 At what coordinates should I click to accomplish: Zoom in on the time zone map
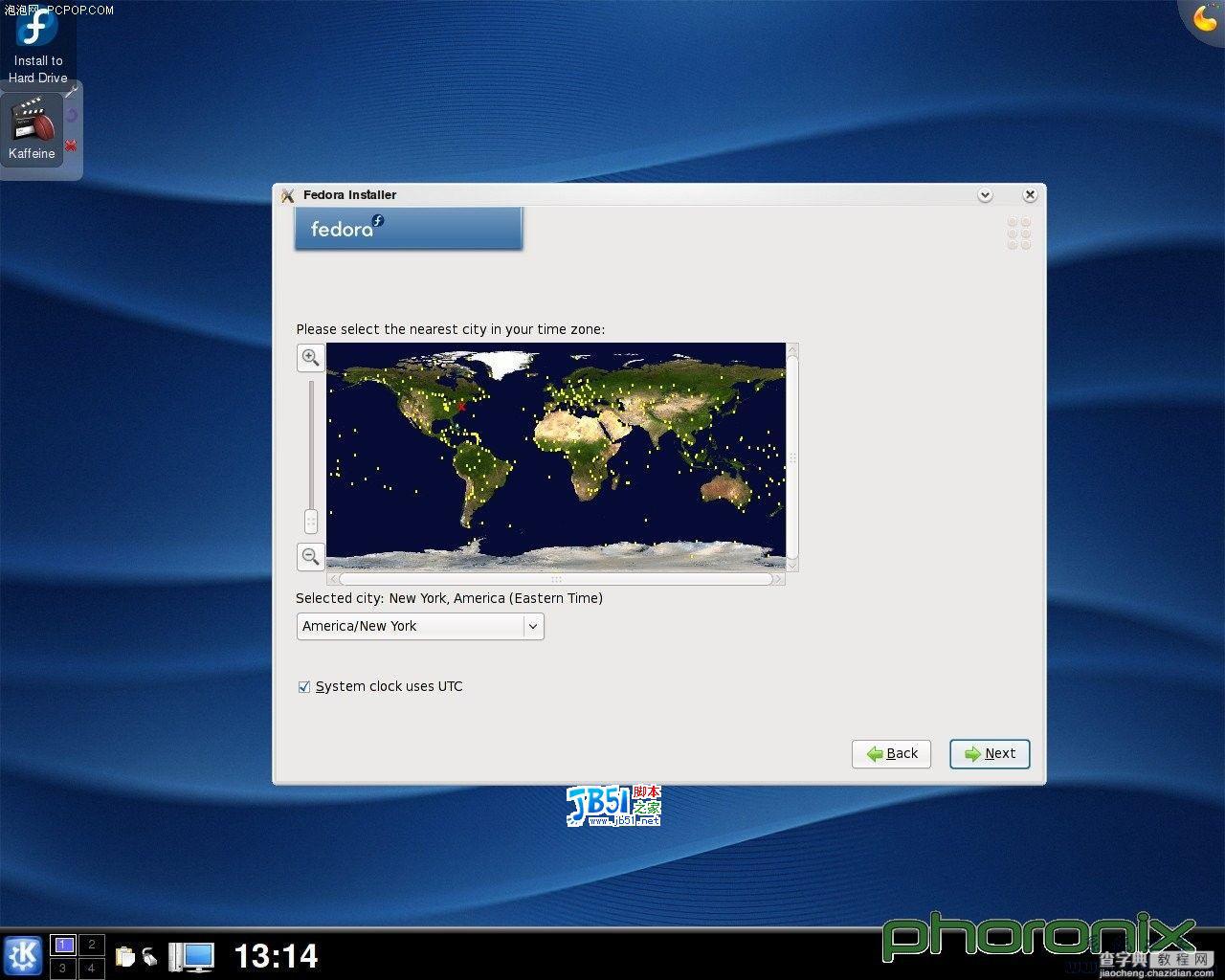pyautogui.click(x=310, y=358)
